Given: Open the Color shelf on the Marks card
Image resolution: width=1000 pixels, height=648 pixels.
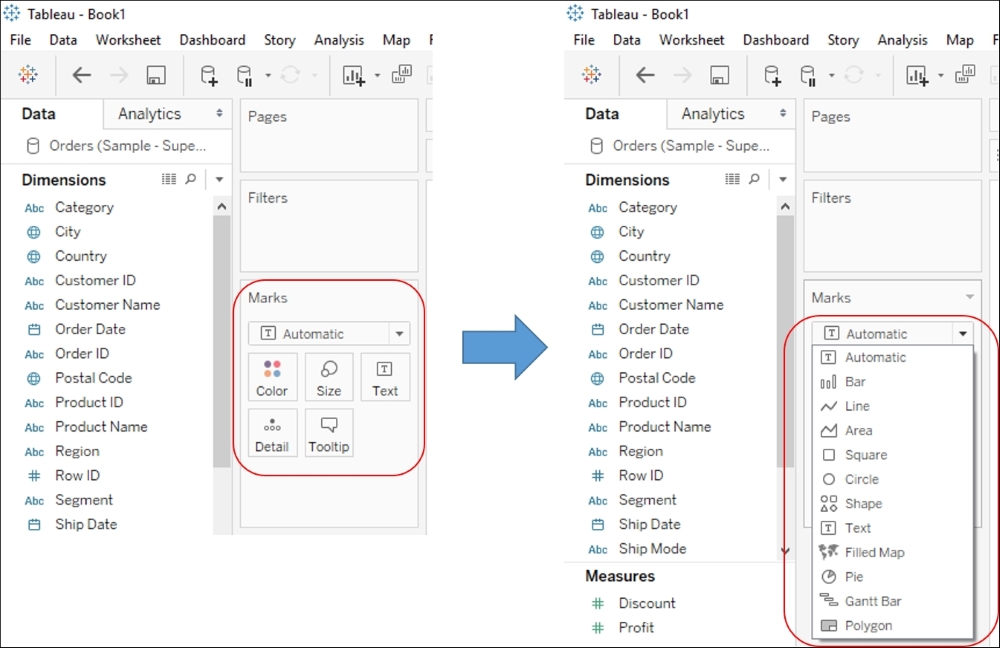Looking at the screenshot, I should (x=272, y=377).
